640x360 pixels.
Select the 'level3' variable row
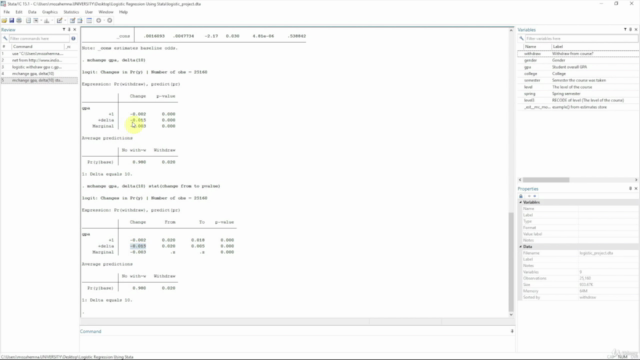coord(578,100)
